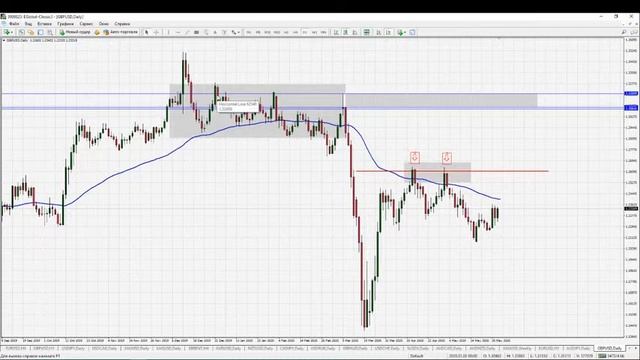Screen dimensions: 640x360
Task: Switch timeframe to M30
Action: coord(277,32)
